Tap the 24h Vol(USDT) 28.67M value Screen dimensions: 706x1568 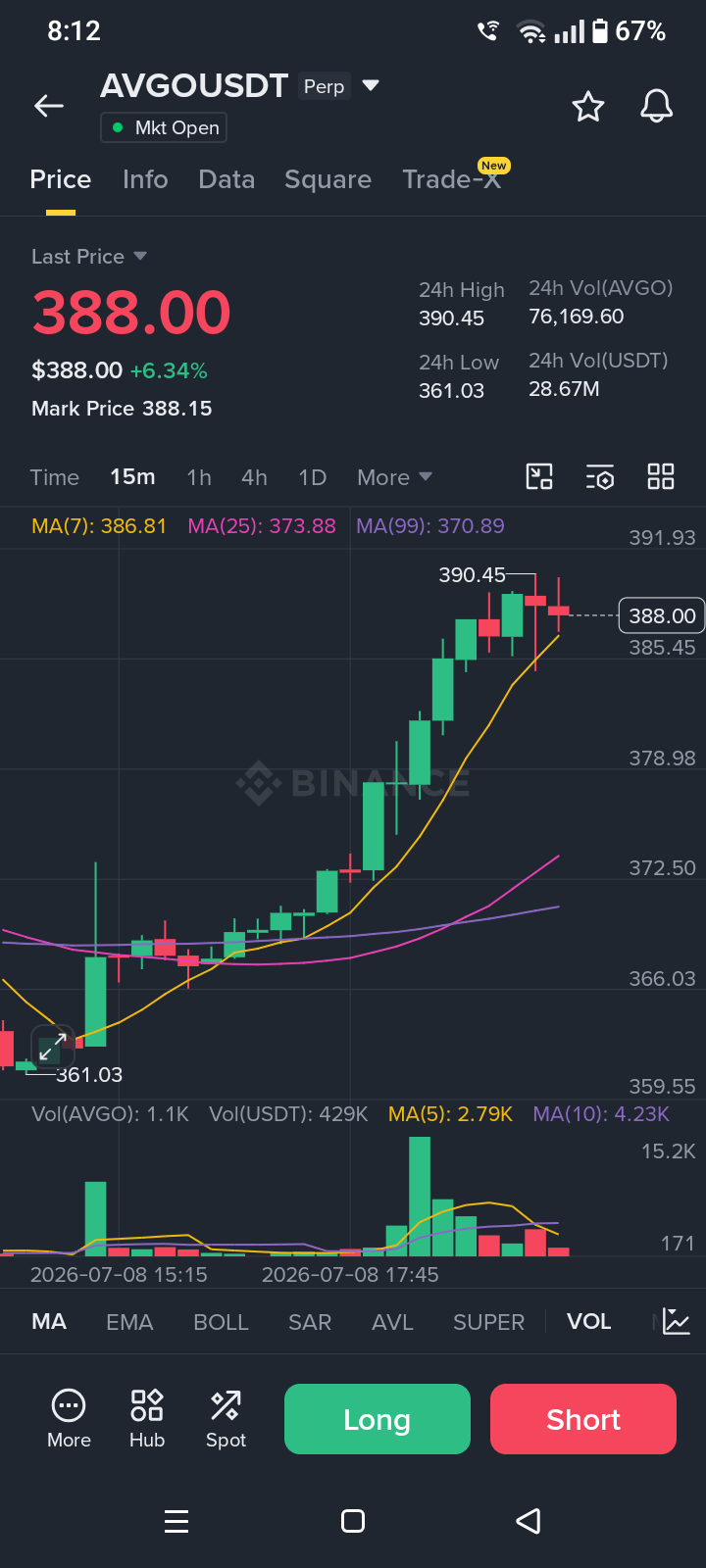[564, 389]
